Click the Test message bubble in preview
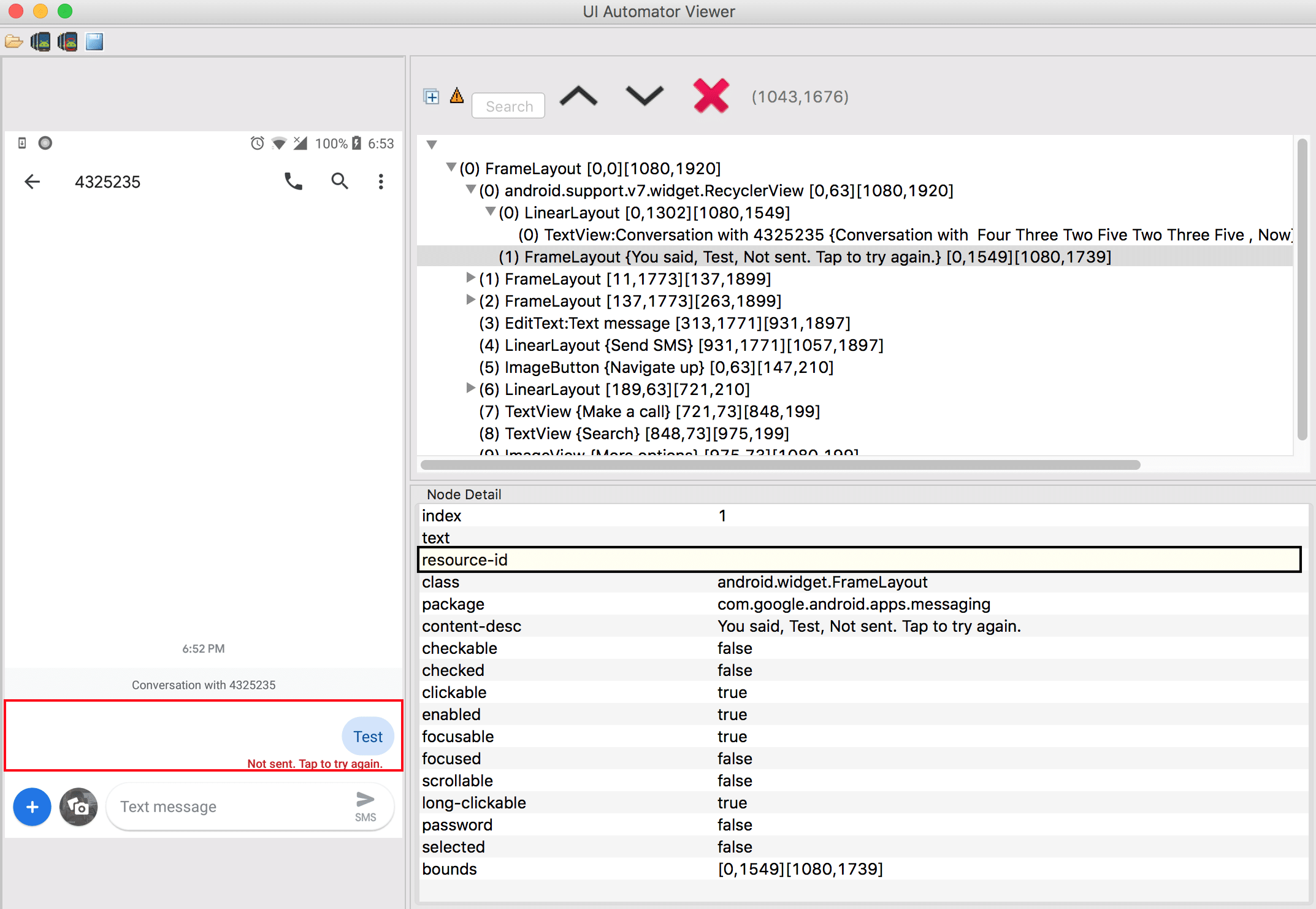 [367, 737]
